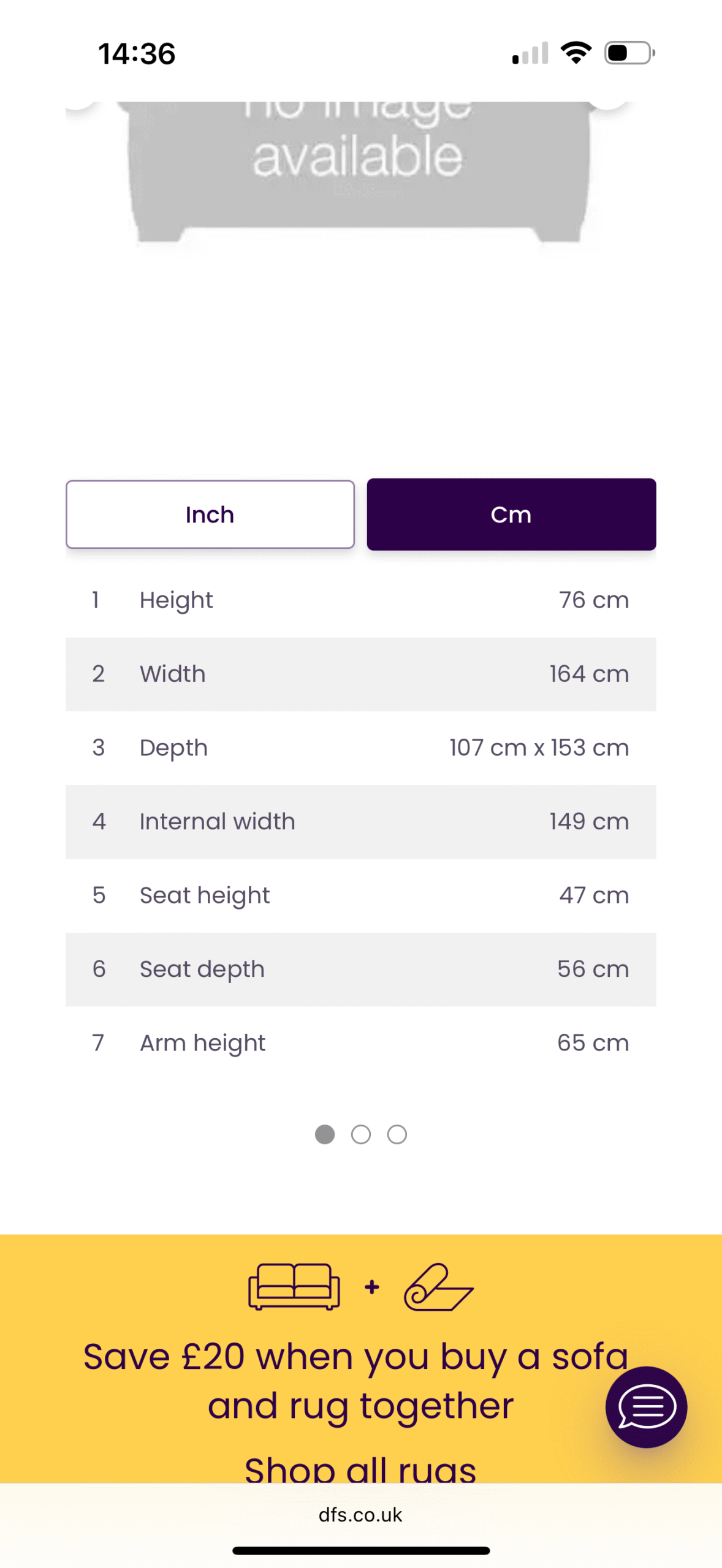The height and width of the screenshot is (1568, 722).
Task: Select the Cm unit button
Action: click(x=511, y=514)
